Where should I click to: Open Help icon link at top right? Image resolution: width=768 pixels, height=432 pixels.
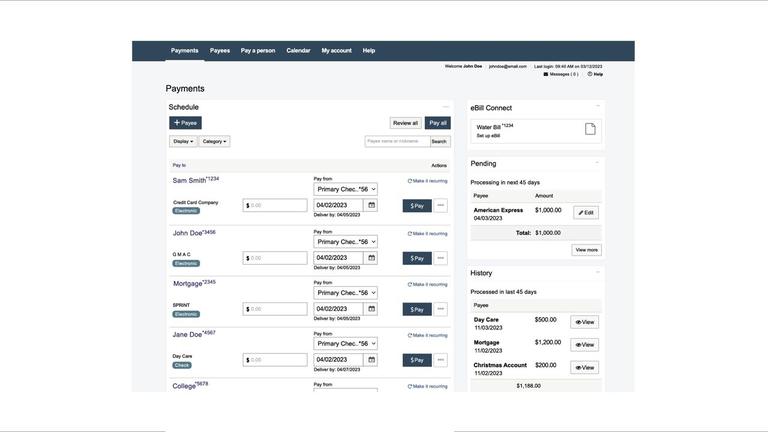point(590,74)
